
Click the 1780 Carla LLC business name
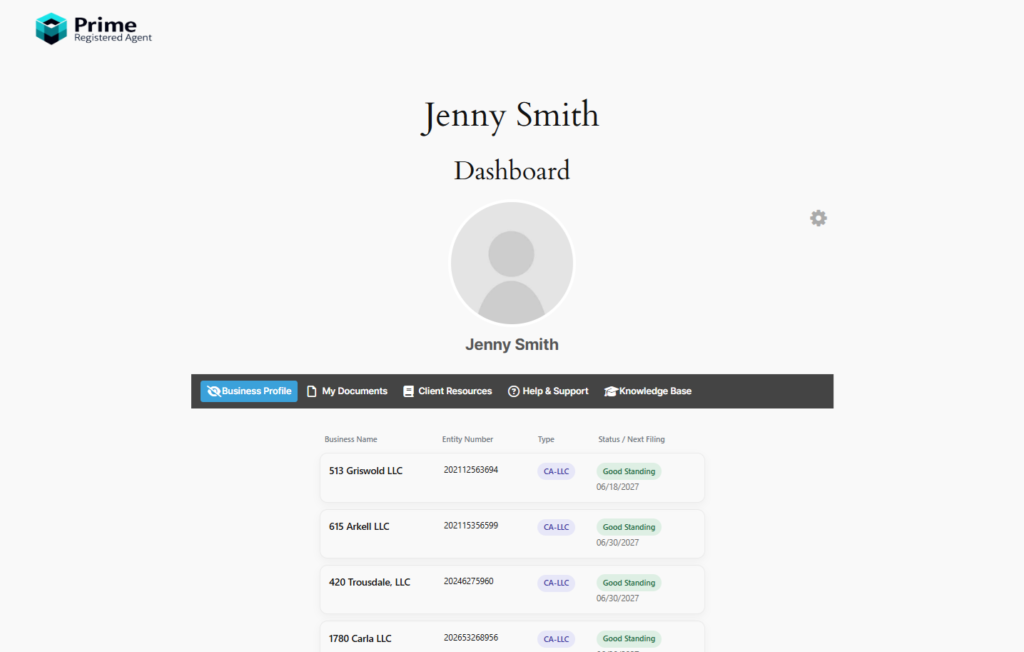point(360,638)
